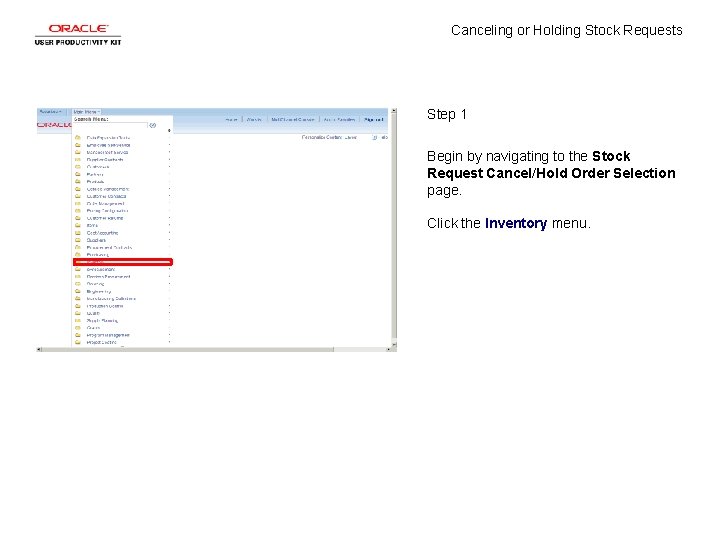Click the folder icon next to Quality
Viewport: 720px width, 540px height.
click(x=78, y=313)
